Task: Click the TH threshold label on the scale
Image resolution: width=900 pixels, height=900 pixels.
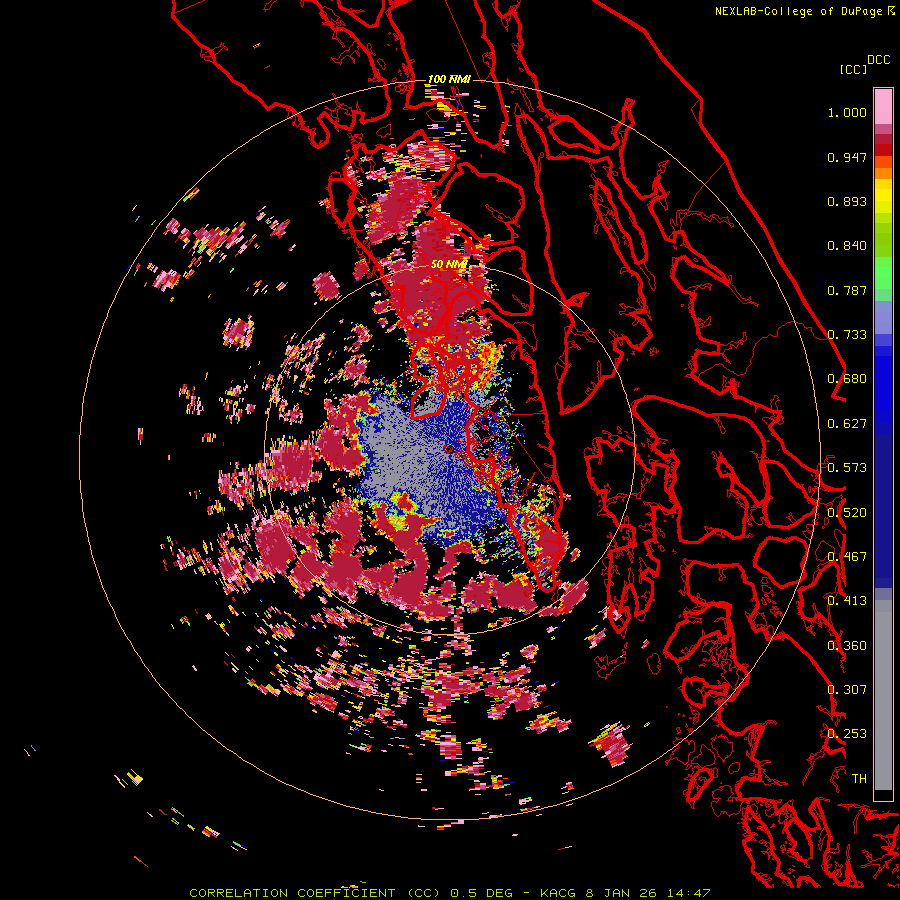Action: click(859, 779)
